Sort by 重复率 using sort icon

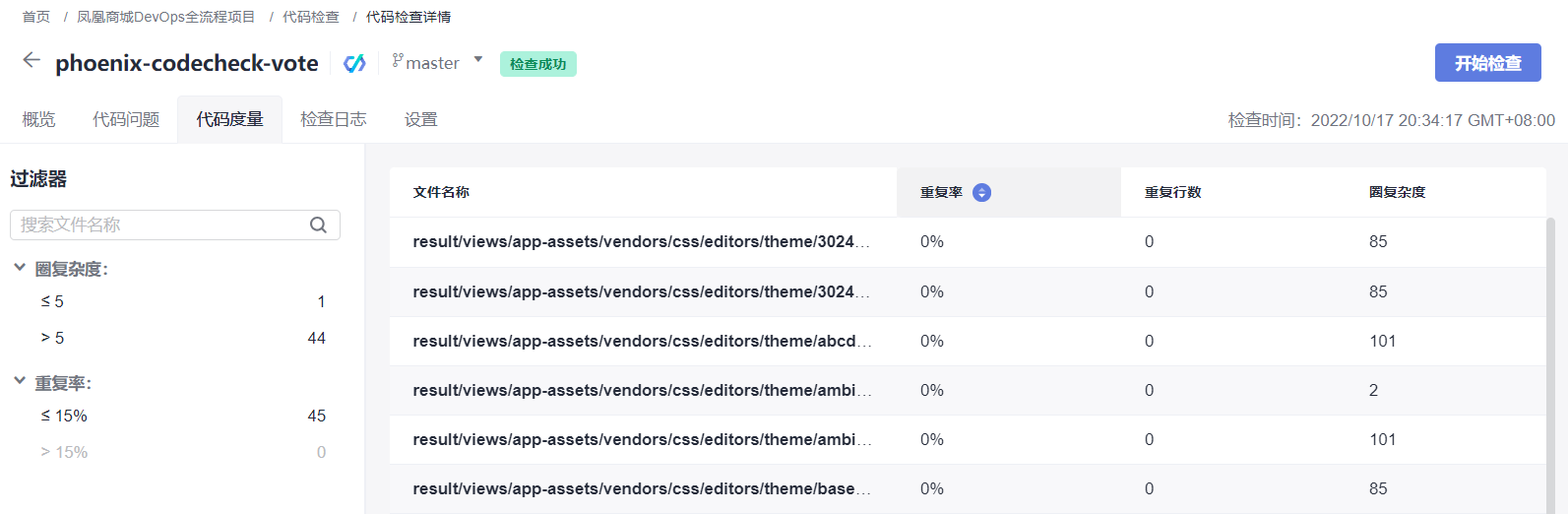point(981,193)
